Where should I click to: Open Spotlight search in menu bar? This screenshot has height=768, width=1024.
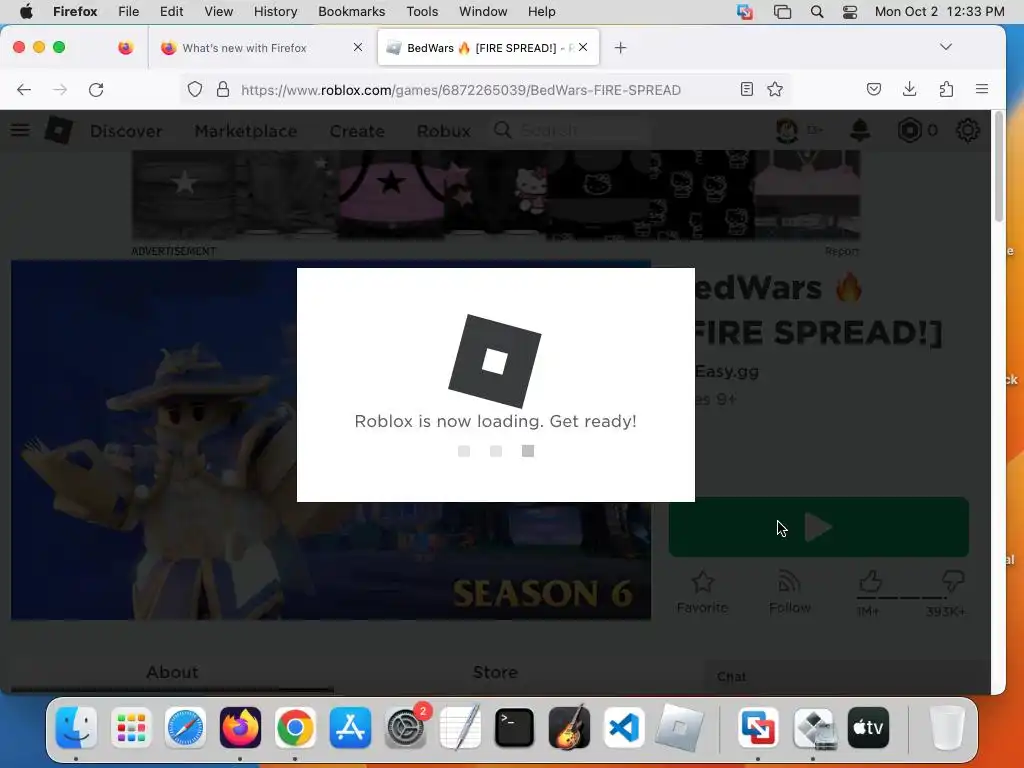point(817,12)
